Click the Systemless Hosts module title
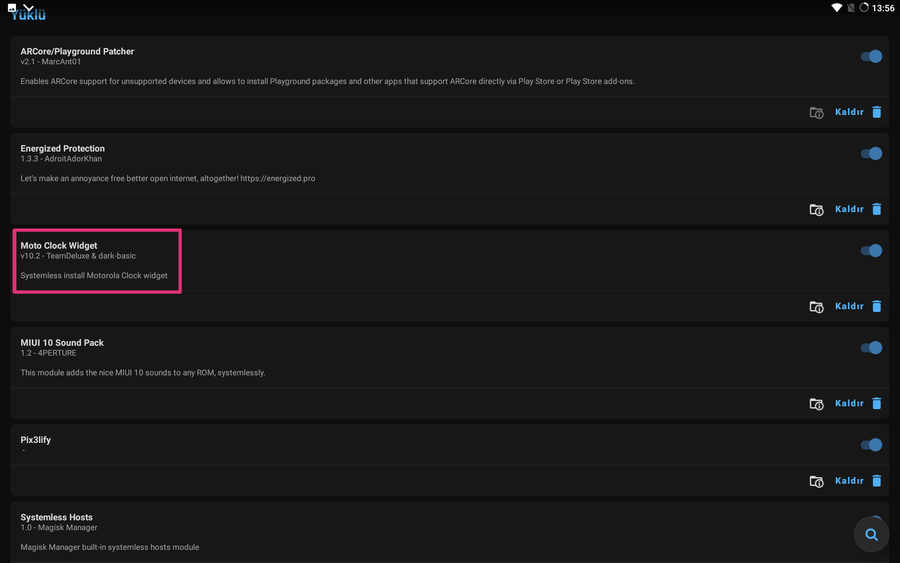Image resolution: width=900 pixels, height=563 pixels. 56,517
